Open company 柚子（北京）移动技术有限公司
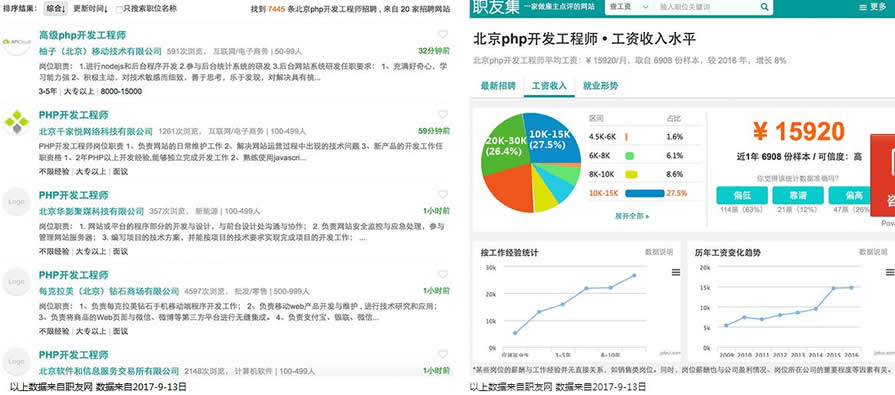Screen dimensions: 895x395 coord(100,51)
